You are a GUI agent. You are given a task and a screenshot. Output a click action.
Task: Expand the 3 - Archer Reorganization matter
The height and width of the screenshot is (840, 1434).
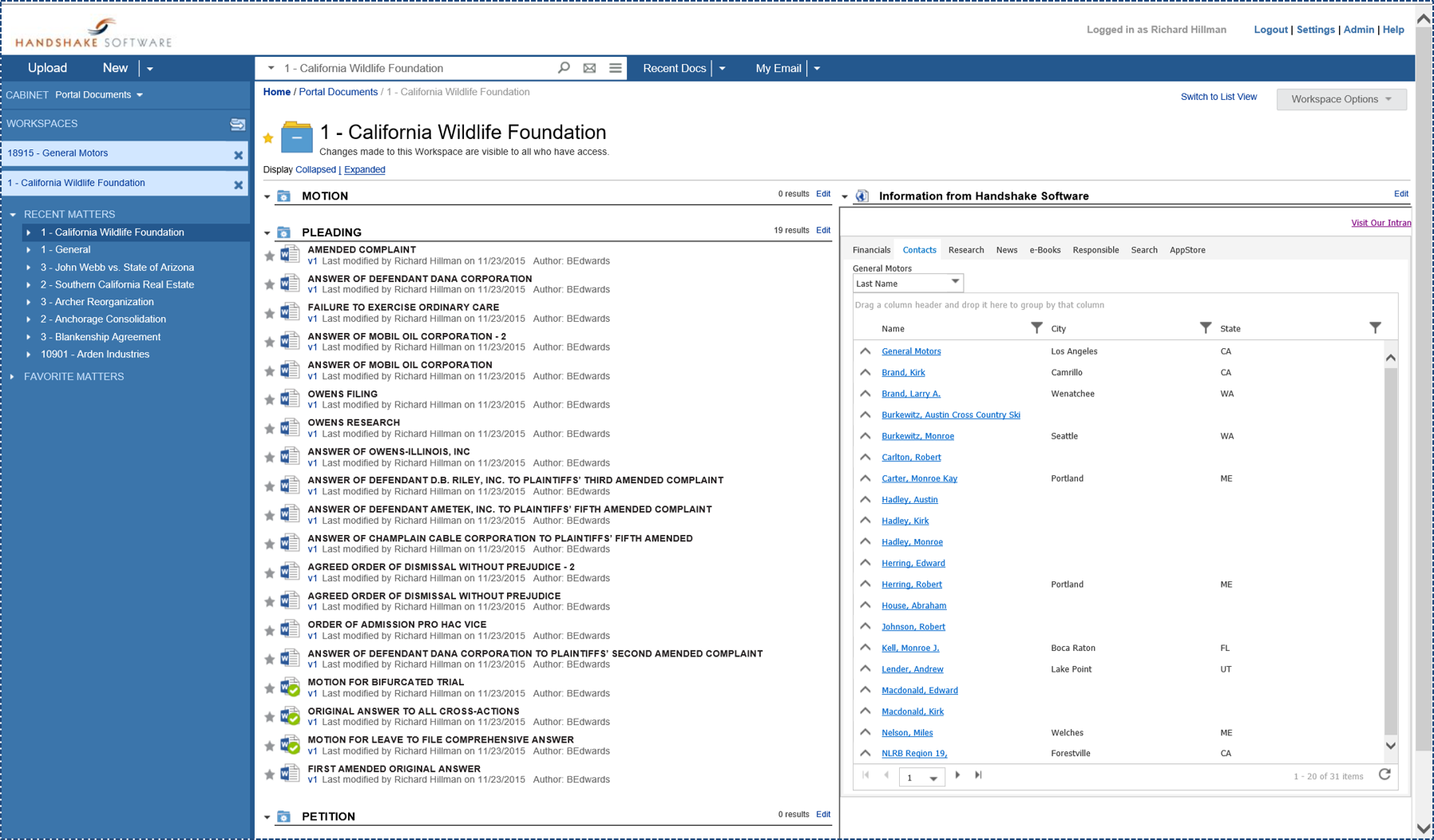point(29,302)
